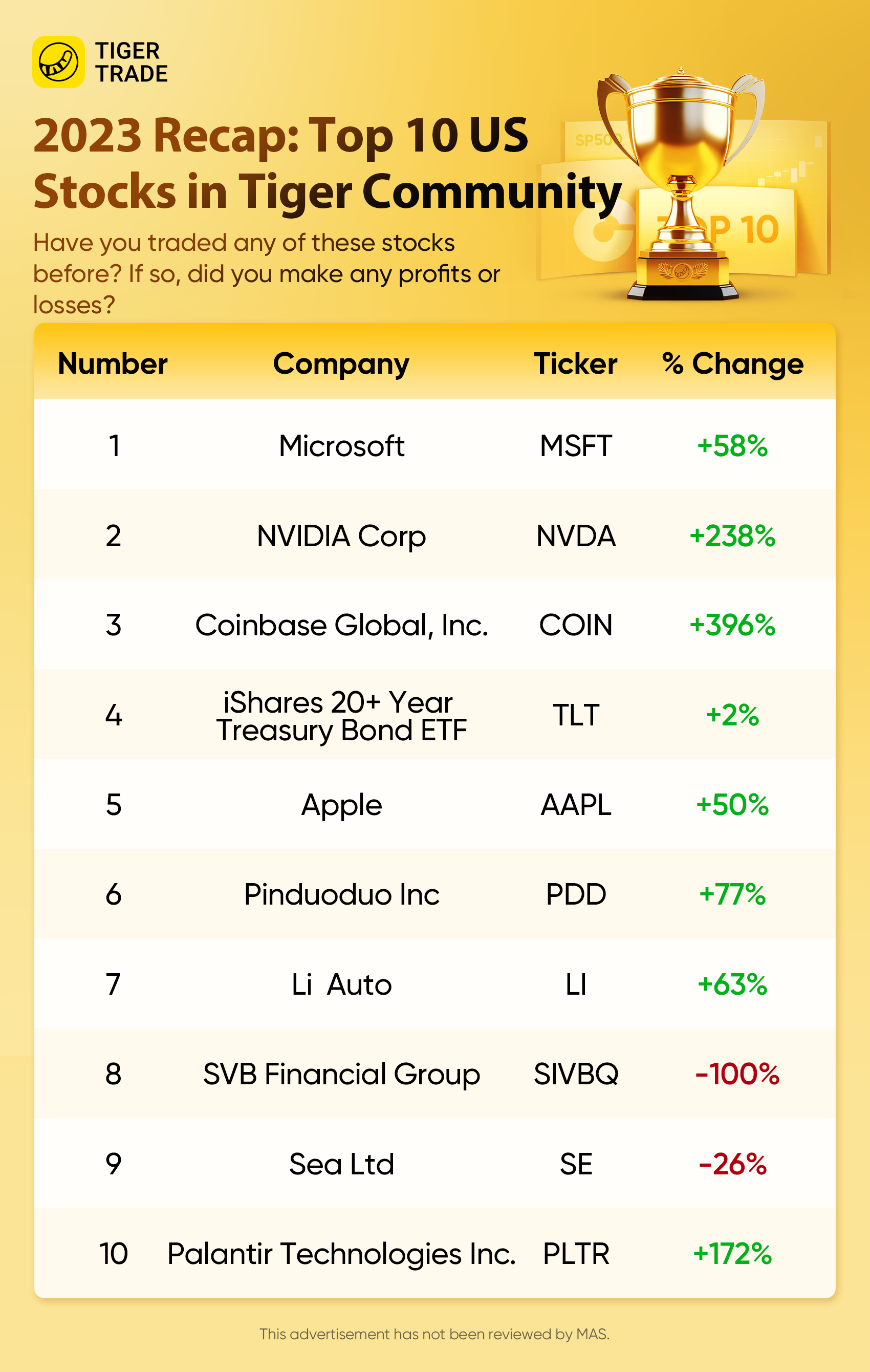Click the MAS advertisement disclaimer text
The image size is (870, 1372).
434,1334
